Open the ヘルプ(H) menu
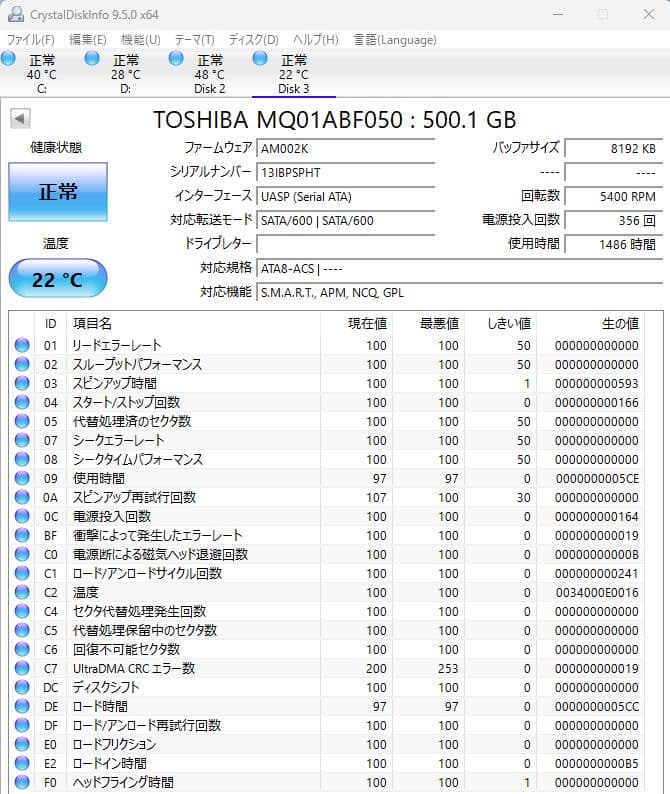The image size is (670, 794). pos(316,39)
